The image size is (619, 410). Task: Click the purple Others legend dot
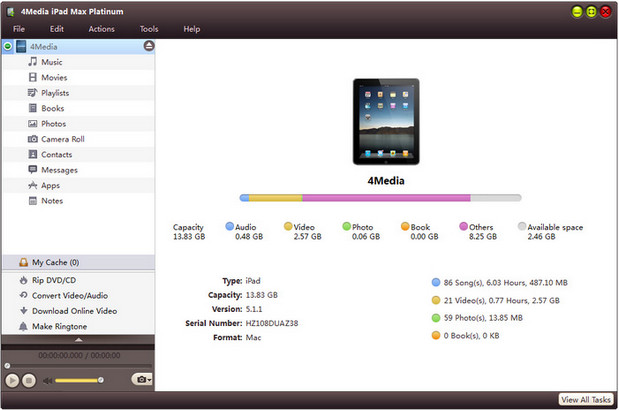[463, 226]
